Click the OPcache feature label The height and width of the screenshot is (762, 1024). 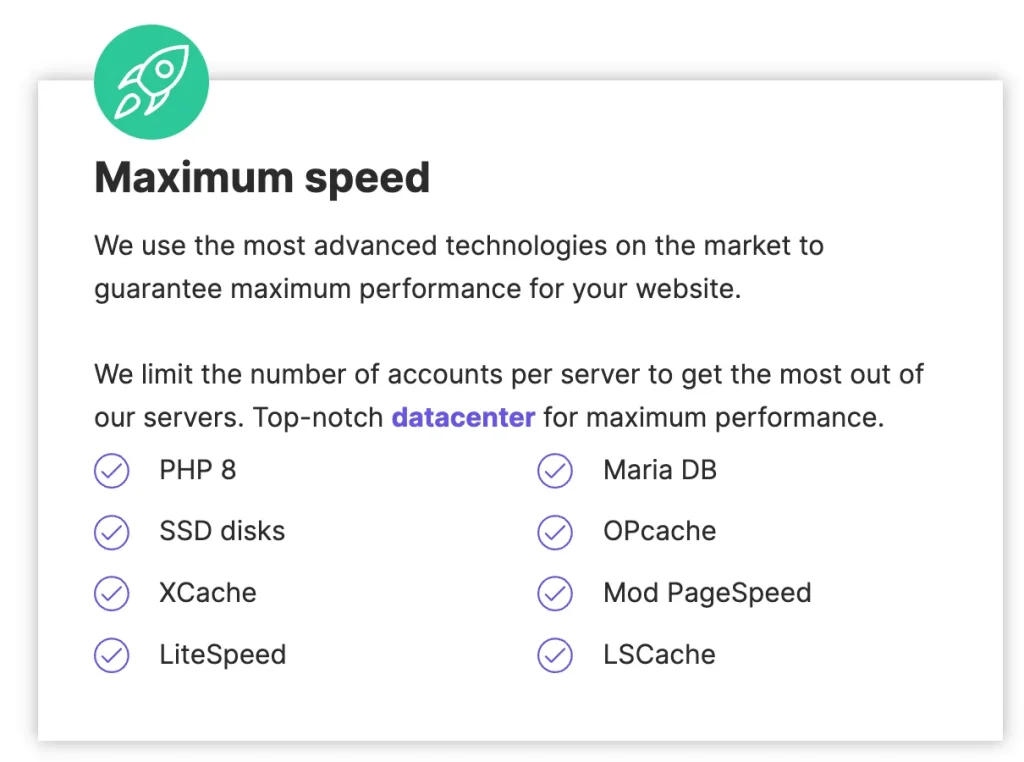(x=660, y=531)
